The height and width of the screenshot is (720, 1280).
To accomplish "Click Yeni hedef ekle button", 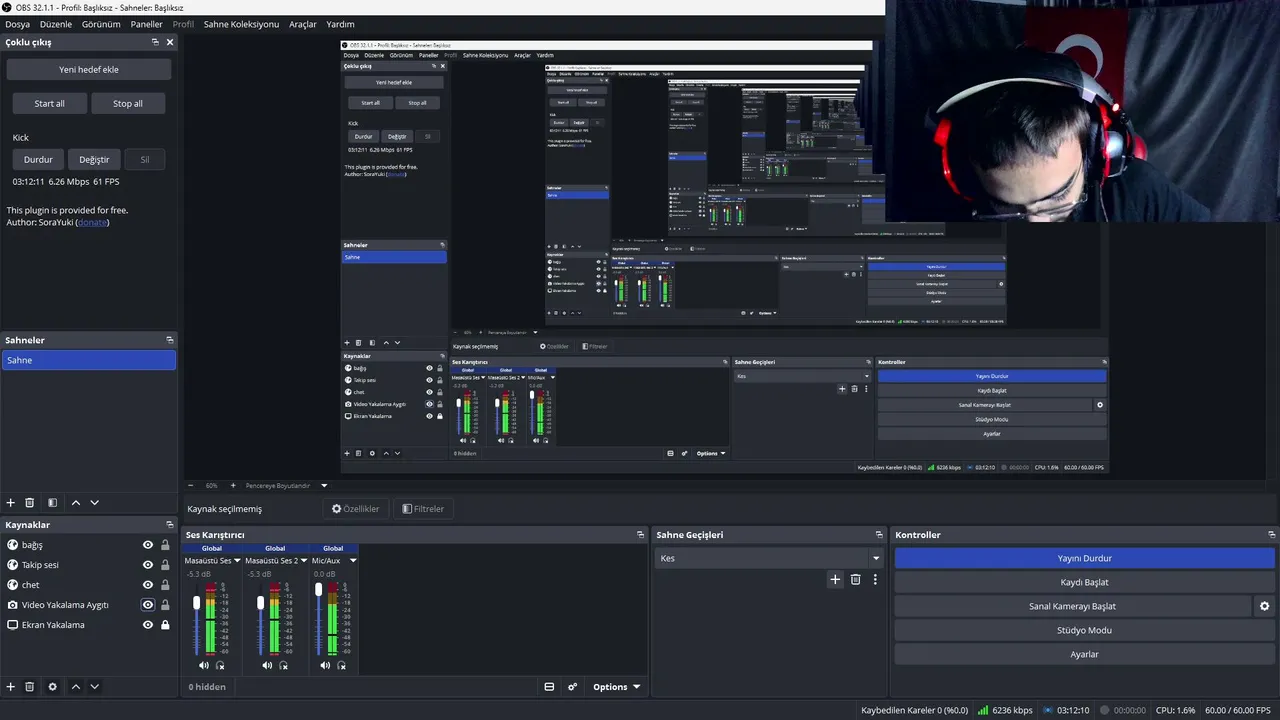I will 89,70.
